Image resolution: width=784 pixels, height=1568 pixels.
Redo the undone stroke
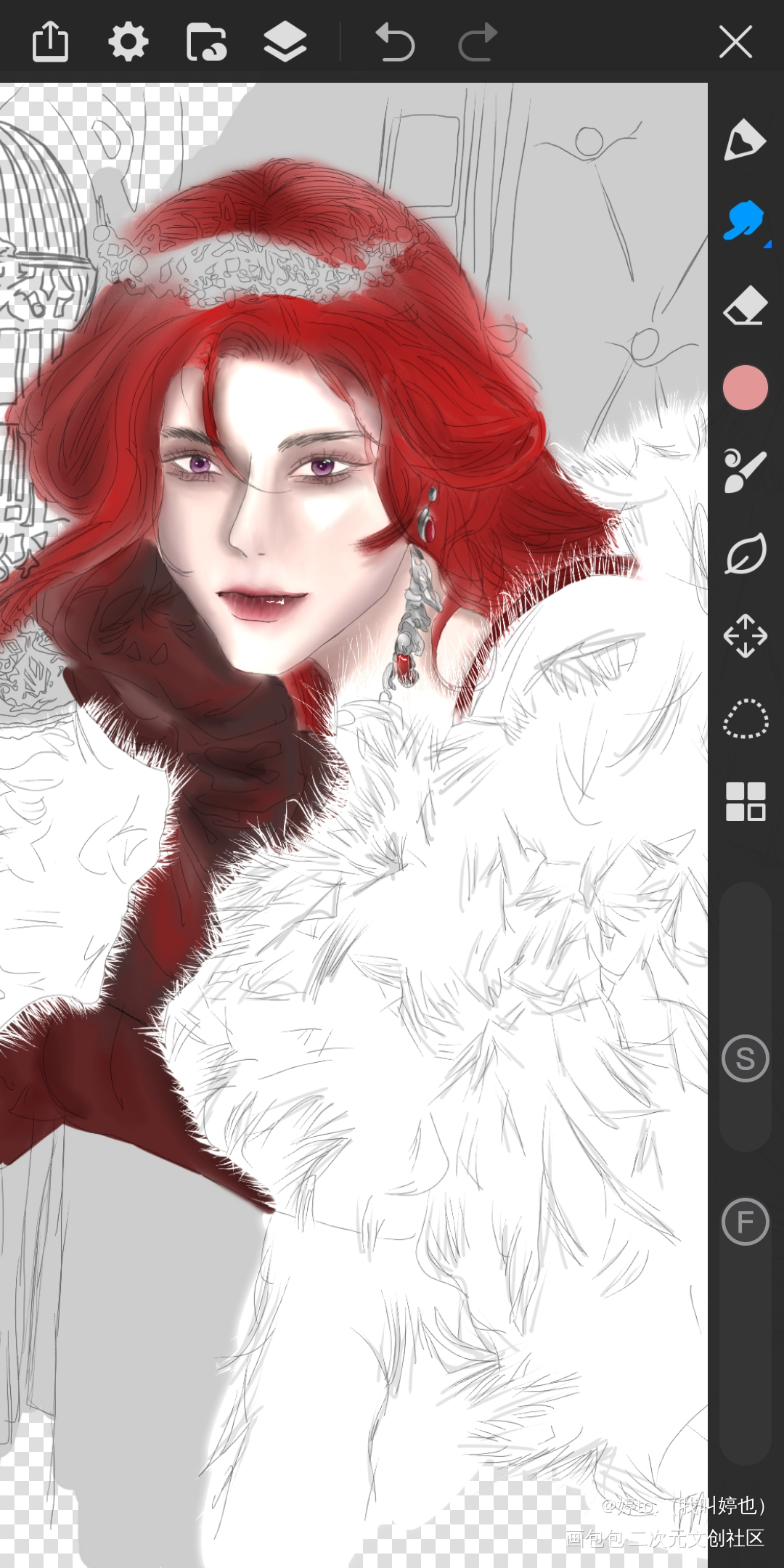coord(478,42)
